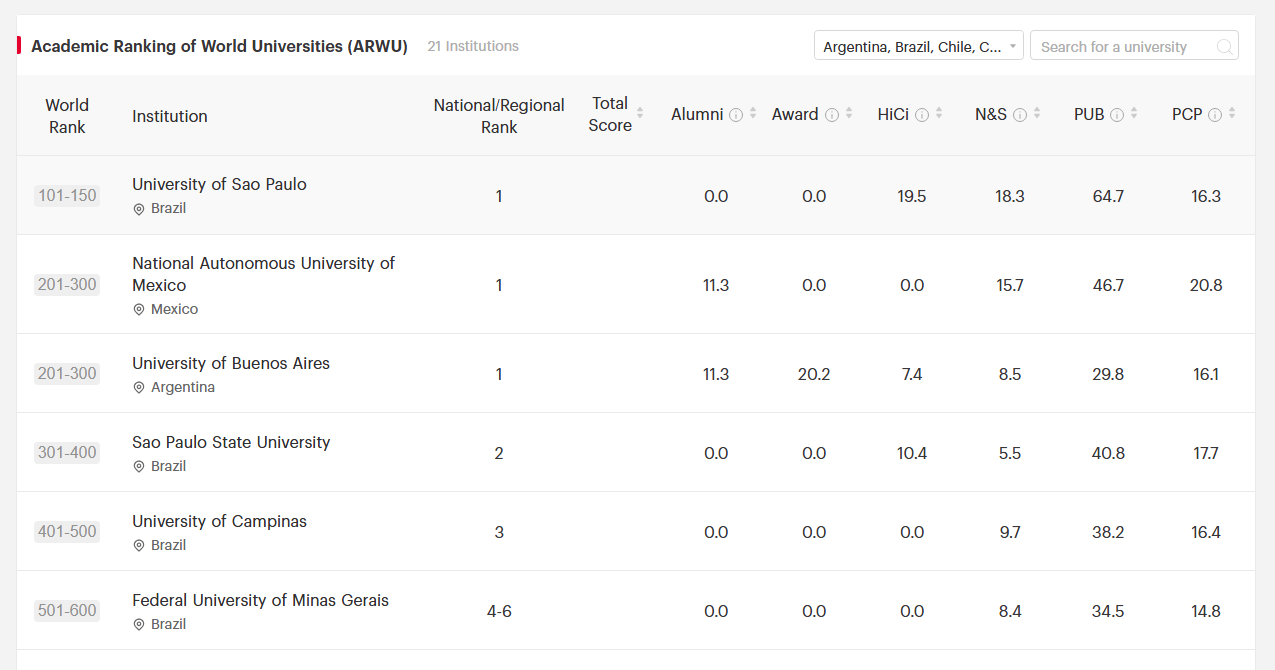Screen dimensions: 1275x670
Task: Select the 46.7 PUB score cell
Action: click(1108, 285)
